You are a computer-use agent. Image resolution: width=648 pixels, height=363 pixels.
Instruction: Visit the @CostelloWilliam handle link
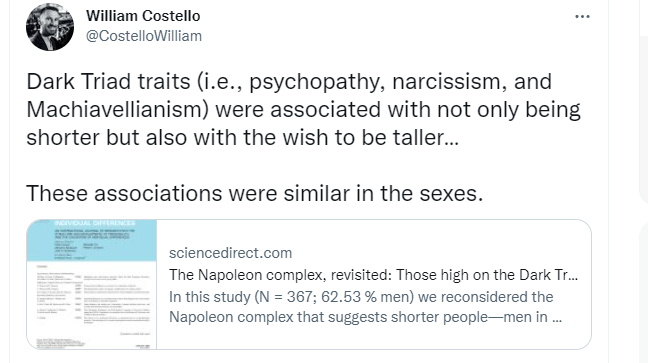point(144,36)
